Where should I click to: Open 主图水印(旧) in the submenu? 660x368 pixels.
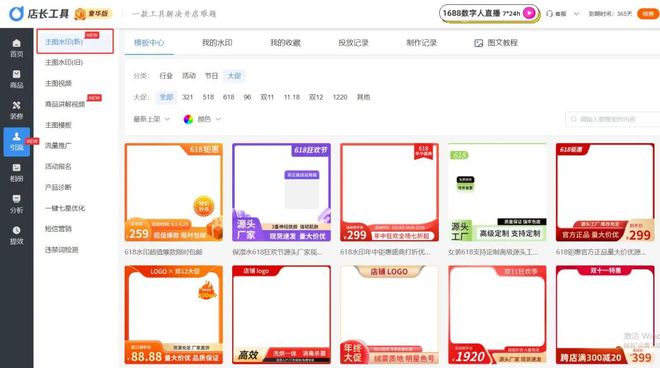(x=64, y=62)
